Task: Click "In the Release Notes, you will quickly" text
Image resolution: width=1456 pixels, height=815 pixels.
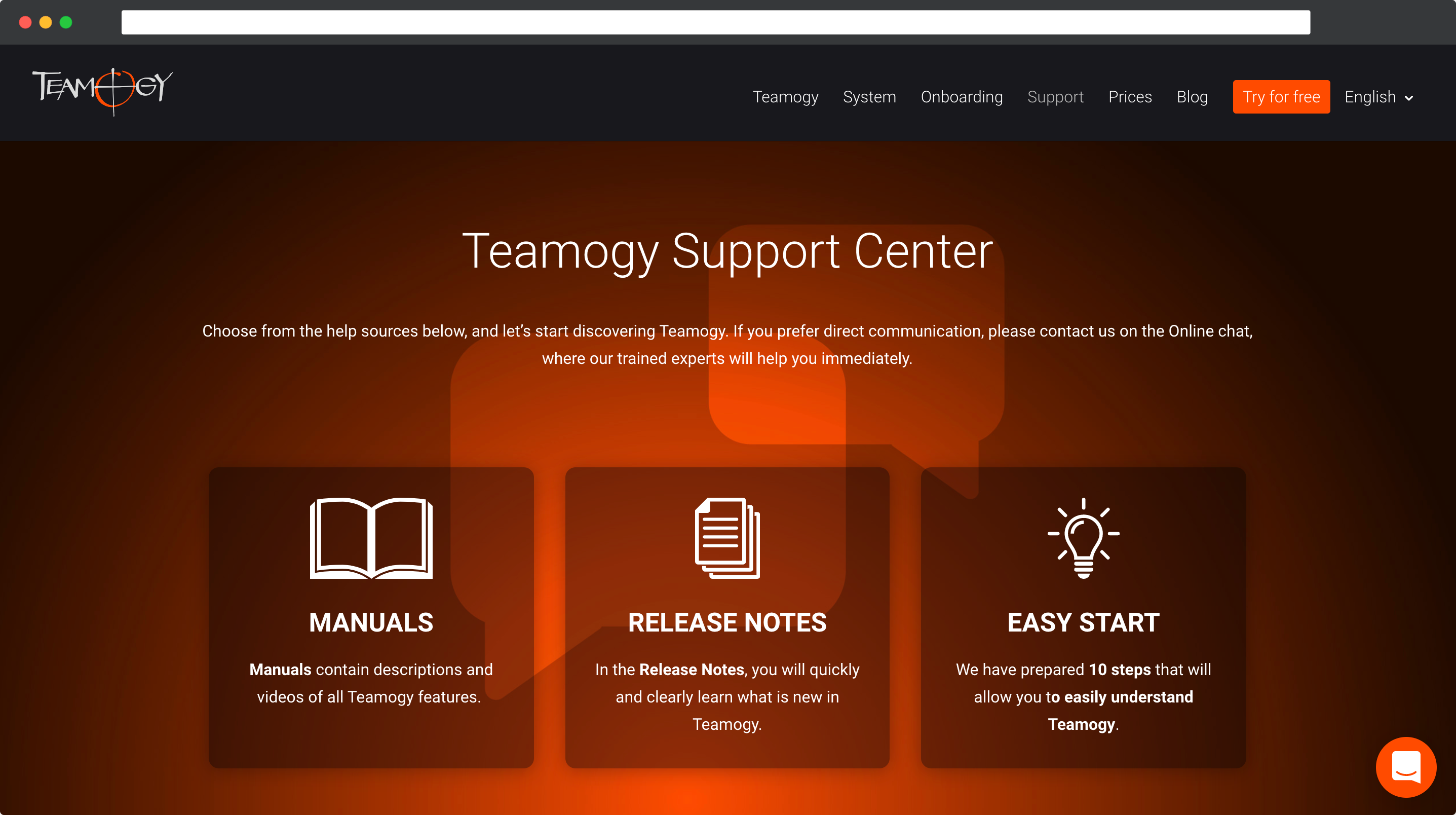Action: (x=727, y=697)
